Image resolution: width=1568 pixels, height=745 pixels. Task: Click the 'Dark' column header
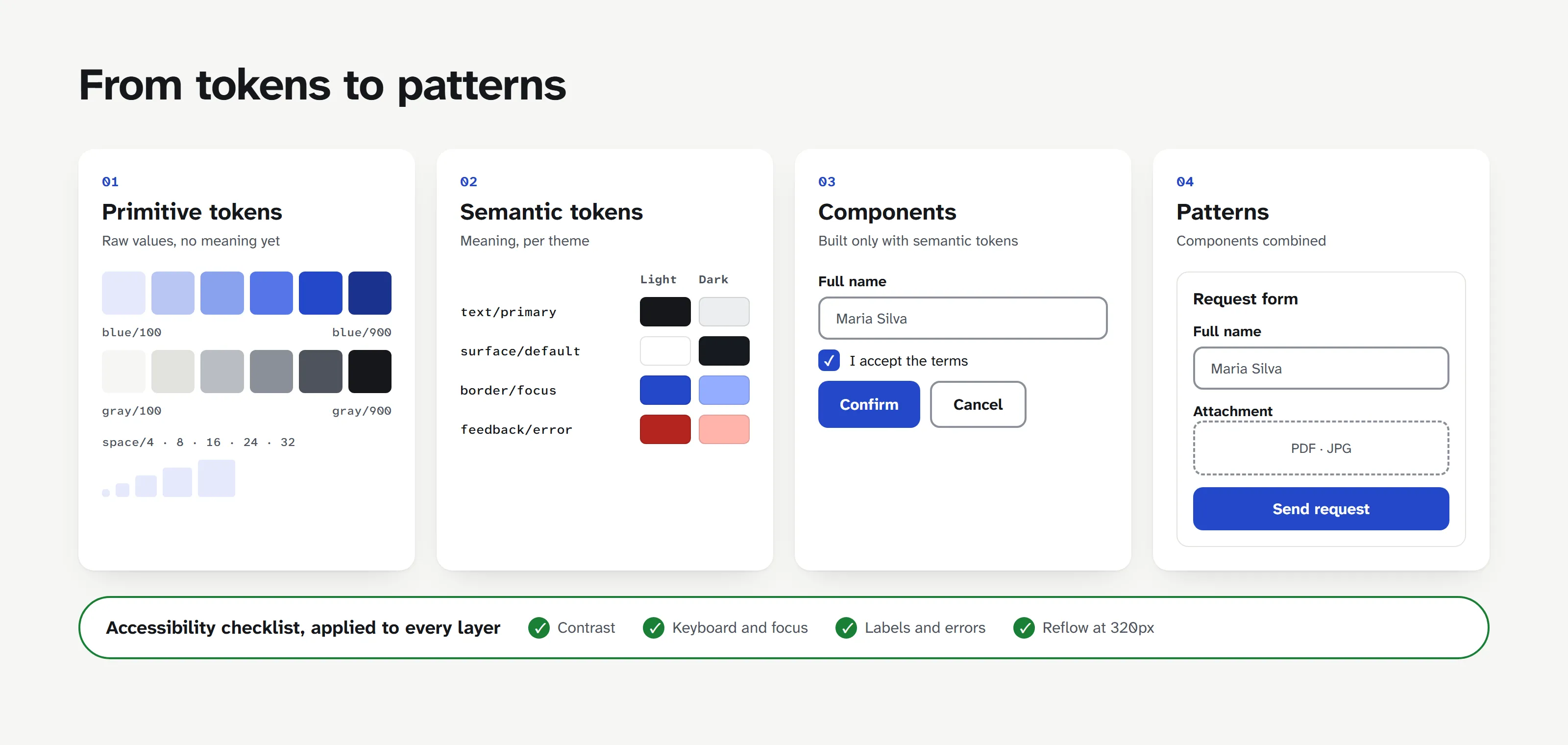tap(713, 279)
